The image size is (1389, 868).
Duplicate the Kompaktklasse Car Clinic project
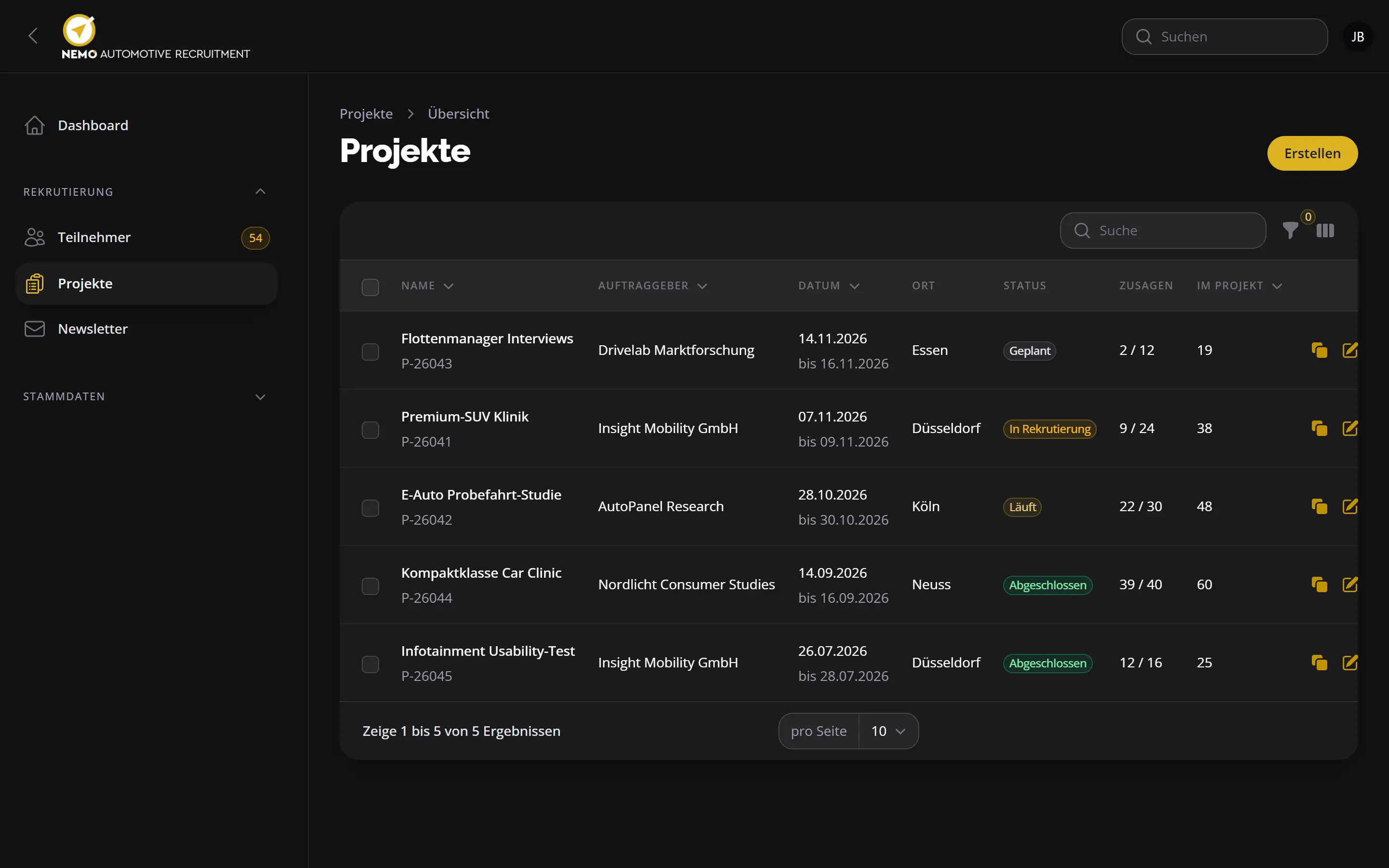pos(1319,584)
